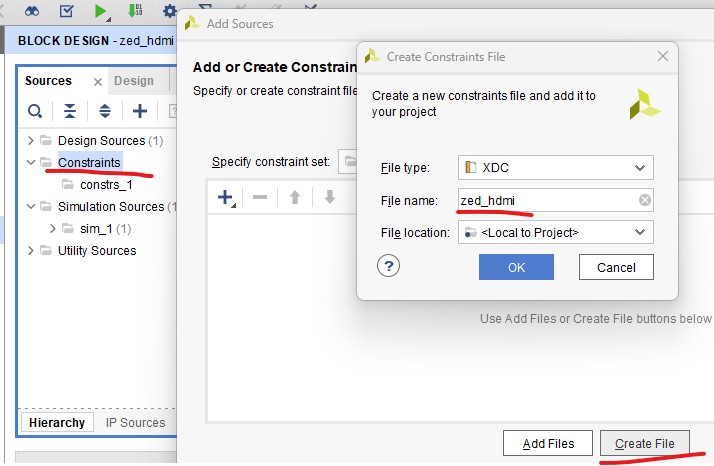Click the plus icon to add sources
The height and width of the screenshot is (466, 714).
click(x=140, y=111)
